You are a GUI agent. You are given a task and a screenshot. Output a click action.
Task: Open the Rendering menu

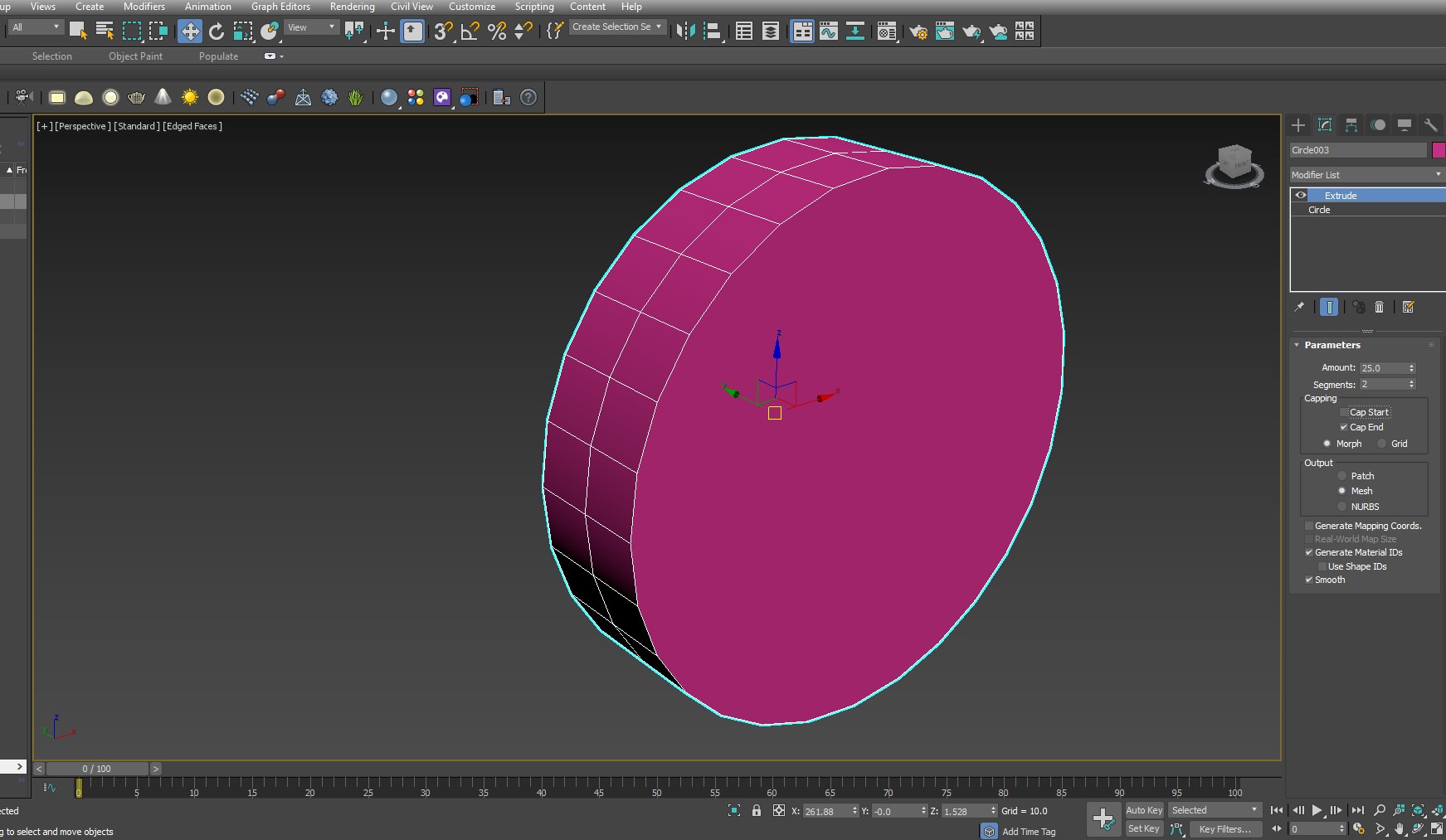352,7
